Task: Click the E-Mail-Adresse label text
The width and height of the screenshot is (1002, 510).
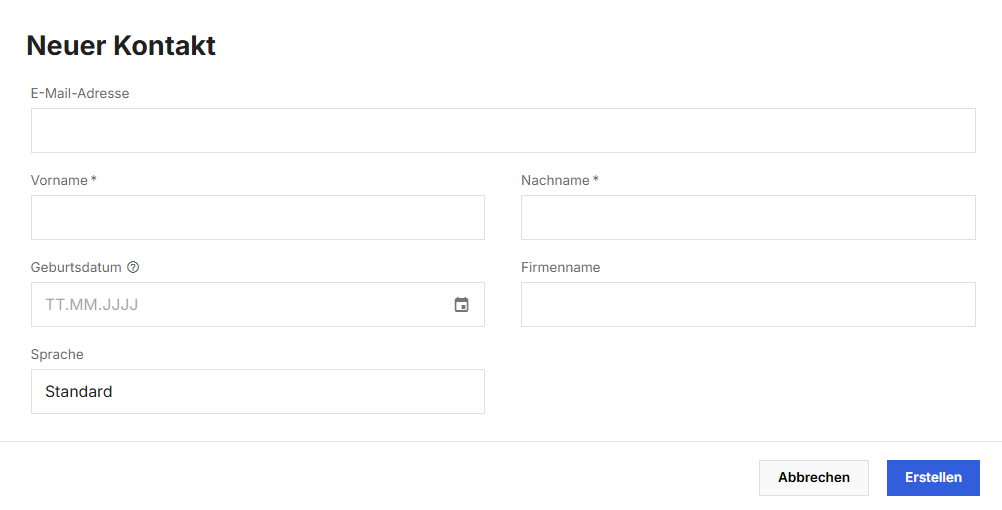Action: [80, 93]
